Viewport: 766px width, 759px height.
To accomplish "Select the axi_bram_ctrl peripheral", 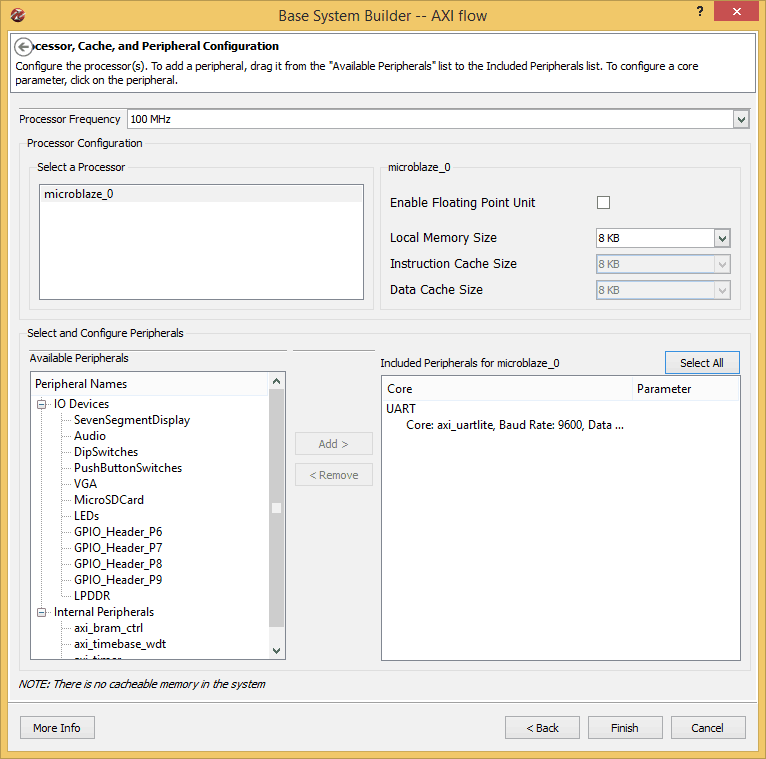I will pyautogui.click(x=108, y=628).
